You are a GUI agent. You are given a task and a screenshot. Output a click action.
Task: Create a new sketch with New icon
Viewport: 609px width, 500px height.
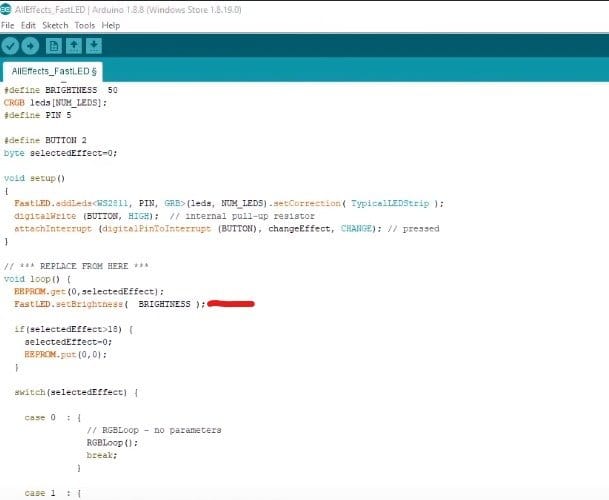pyautogui.click(x=54, y=46)
